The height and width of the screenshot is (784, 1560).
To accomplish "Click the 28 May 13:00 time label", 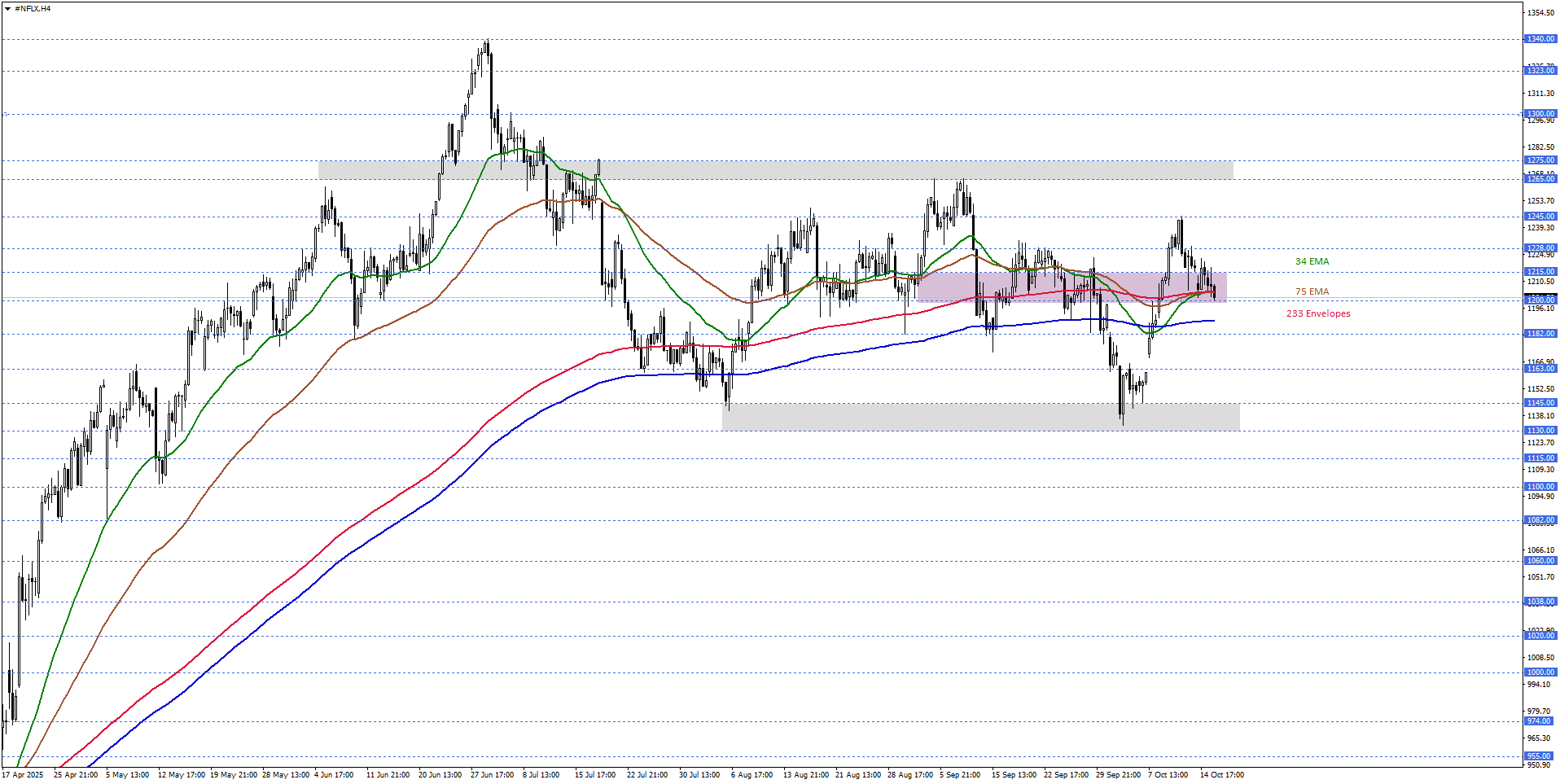I will pyautogui.click(x=286, y=775).
